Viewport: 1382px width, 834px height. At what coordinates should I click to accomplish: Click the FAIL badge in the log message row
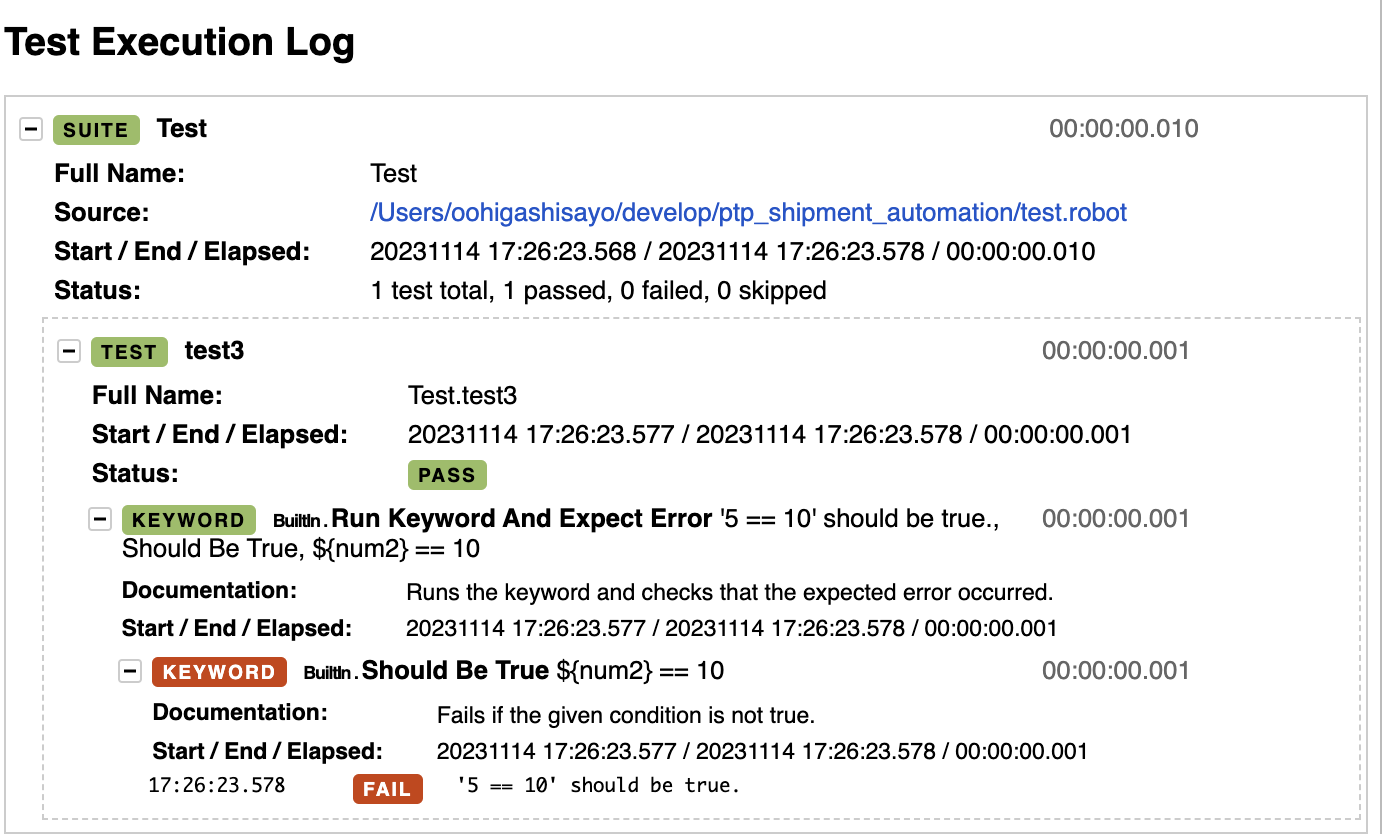387,788
